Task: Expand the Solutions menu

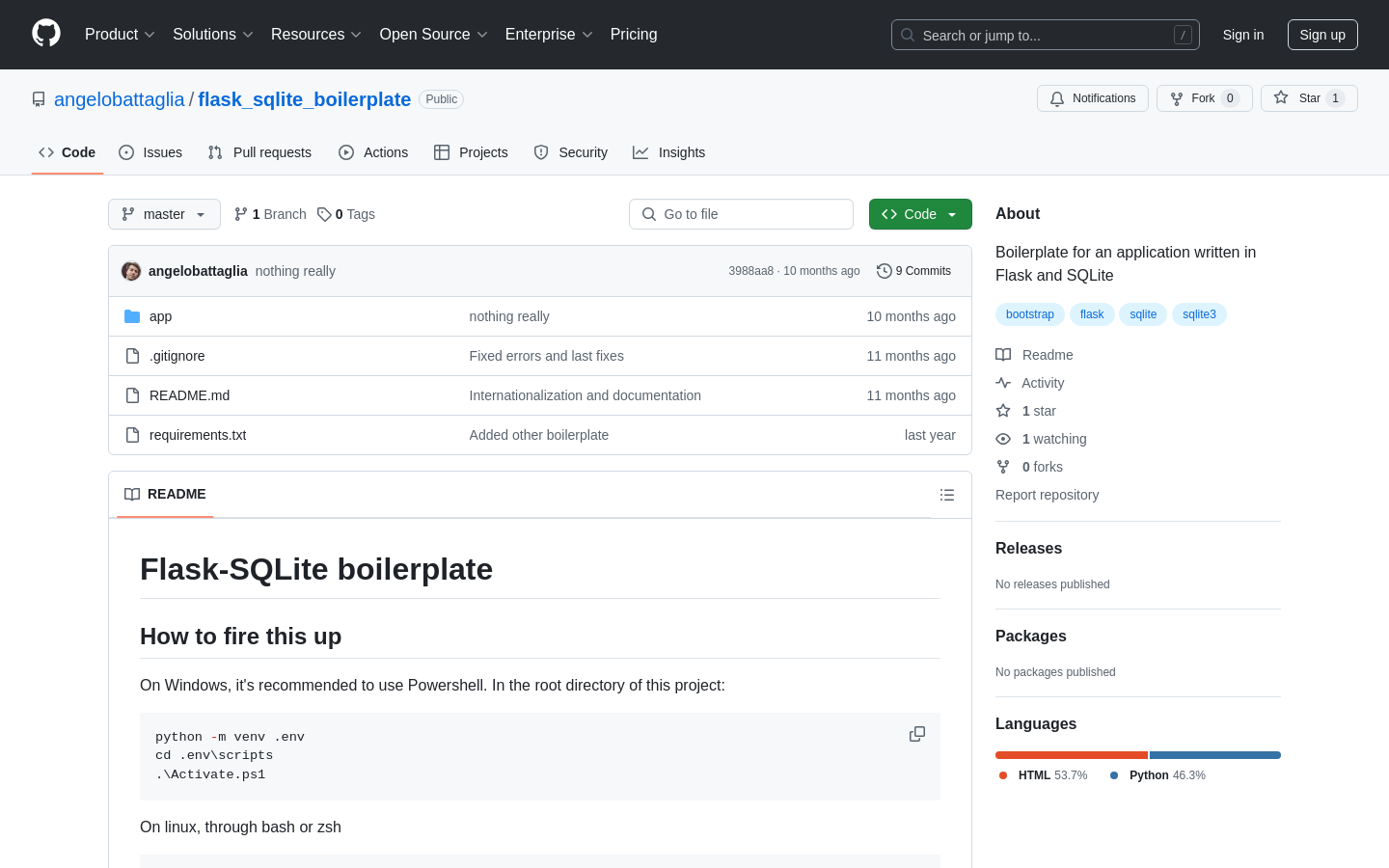Action: 213,35
